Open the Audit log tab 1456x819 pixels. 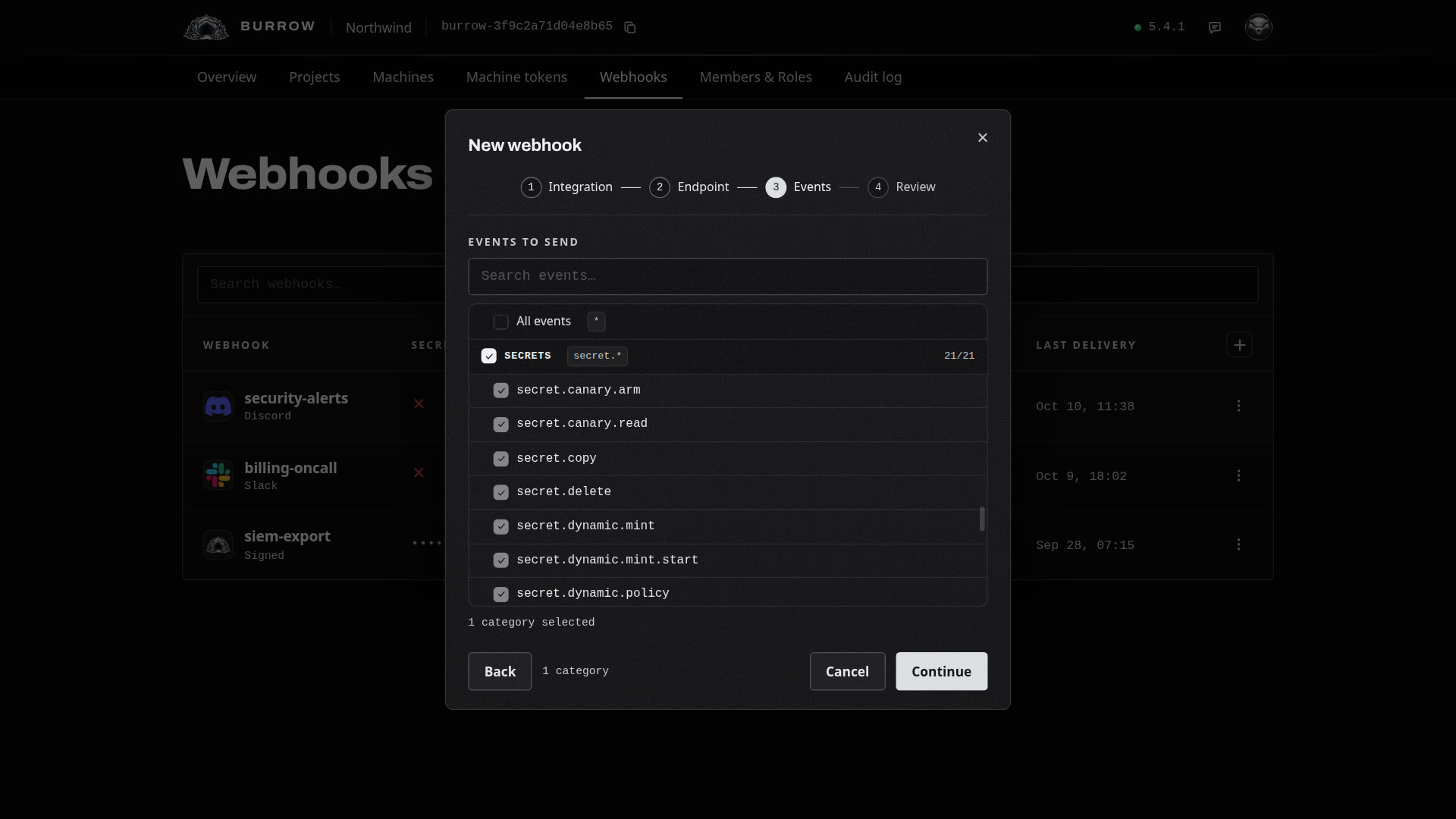[873, 77]
